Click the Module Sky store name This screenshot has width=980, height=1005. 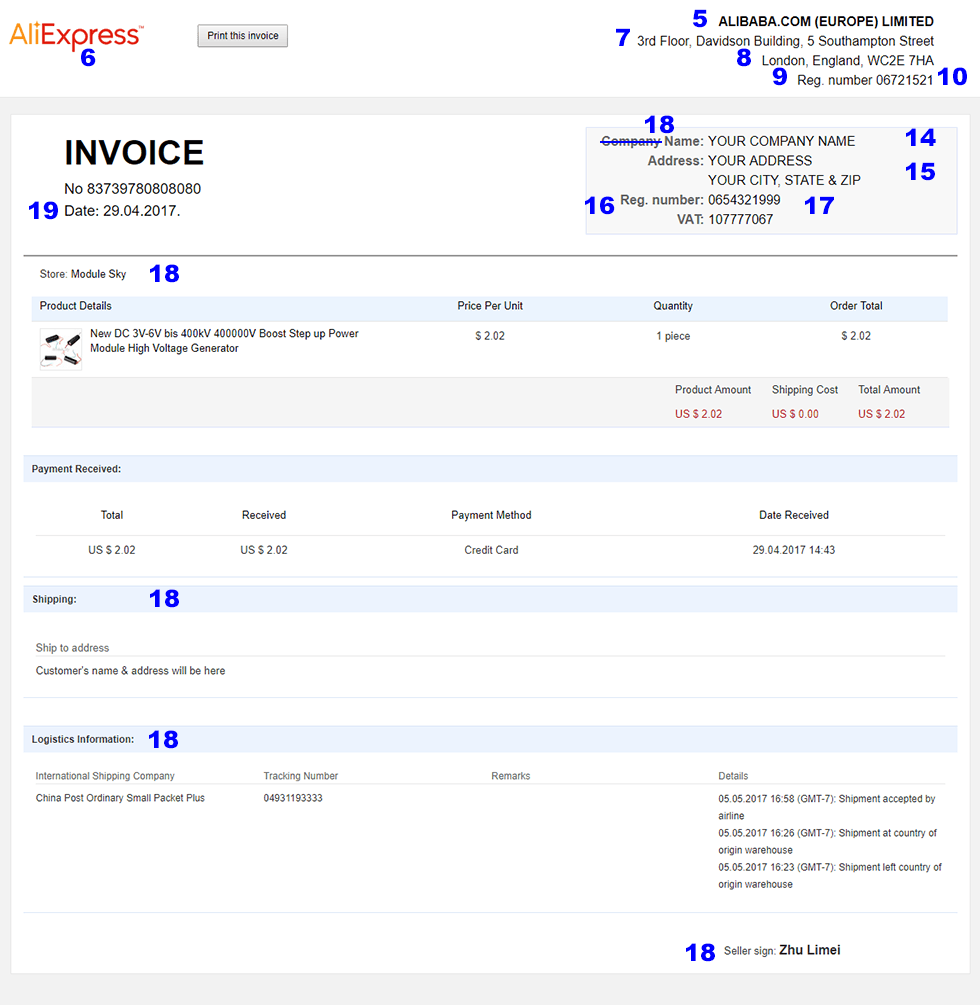tap(98, 274)
